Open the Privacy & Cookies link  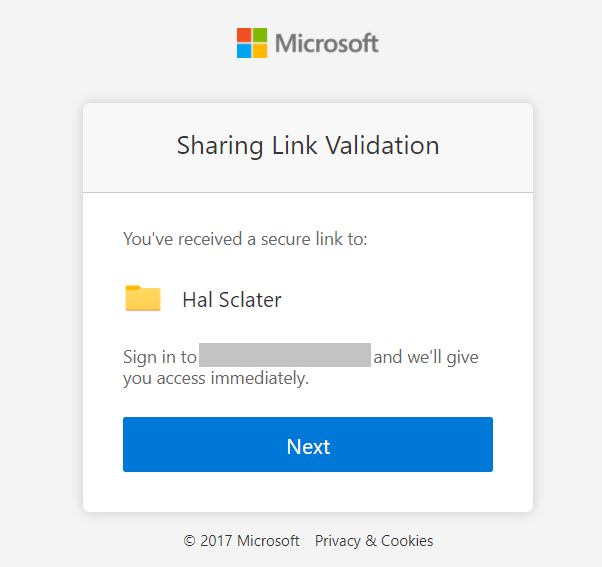(x=374, y=541)
